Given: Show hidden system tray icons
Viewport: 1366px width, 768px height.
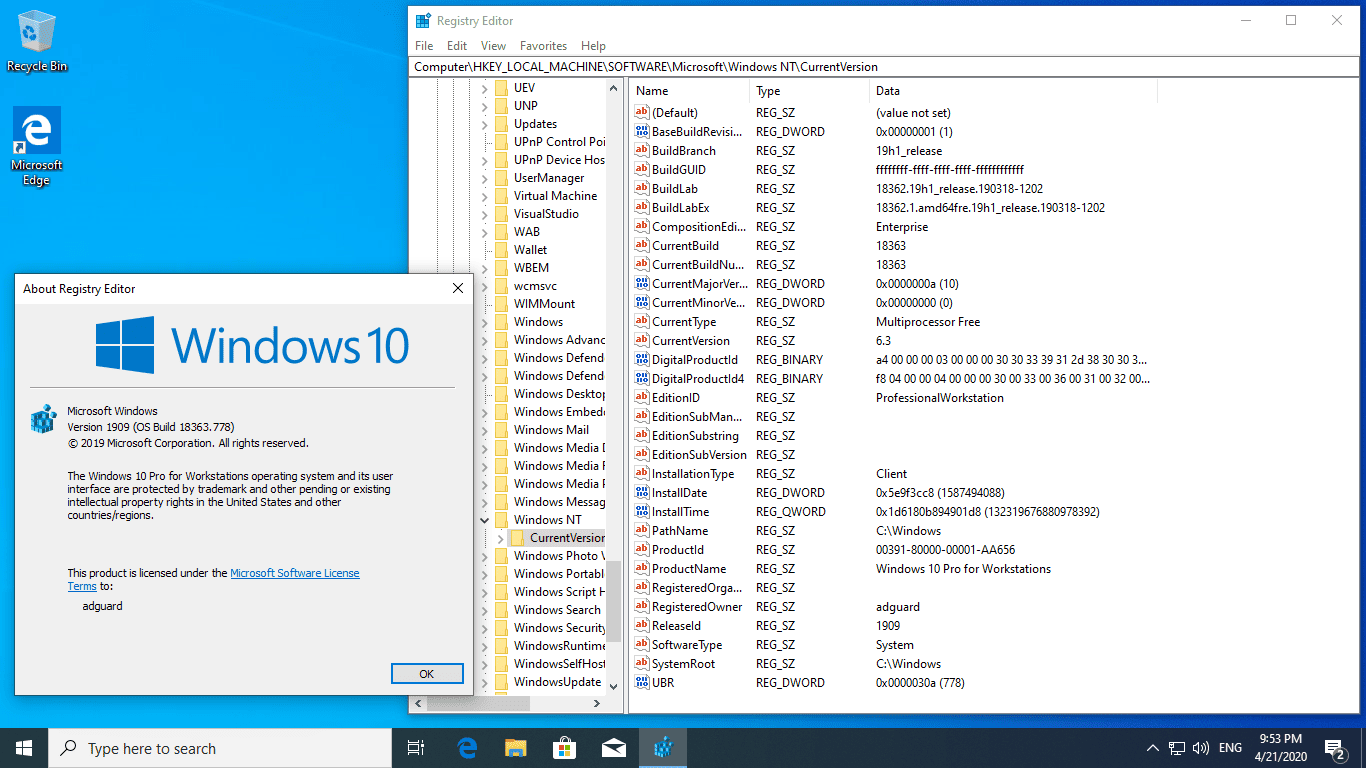Looking at the screenshot, I should [1152, 748].
